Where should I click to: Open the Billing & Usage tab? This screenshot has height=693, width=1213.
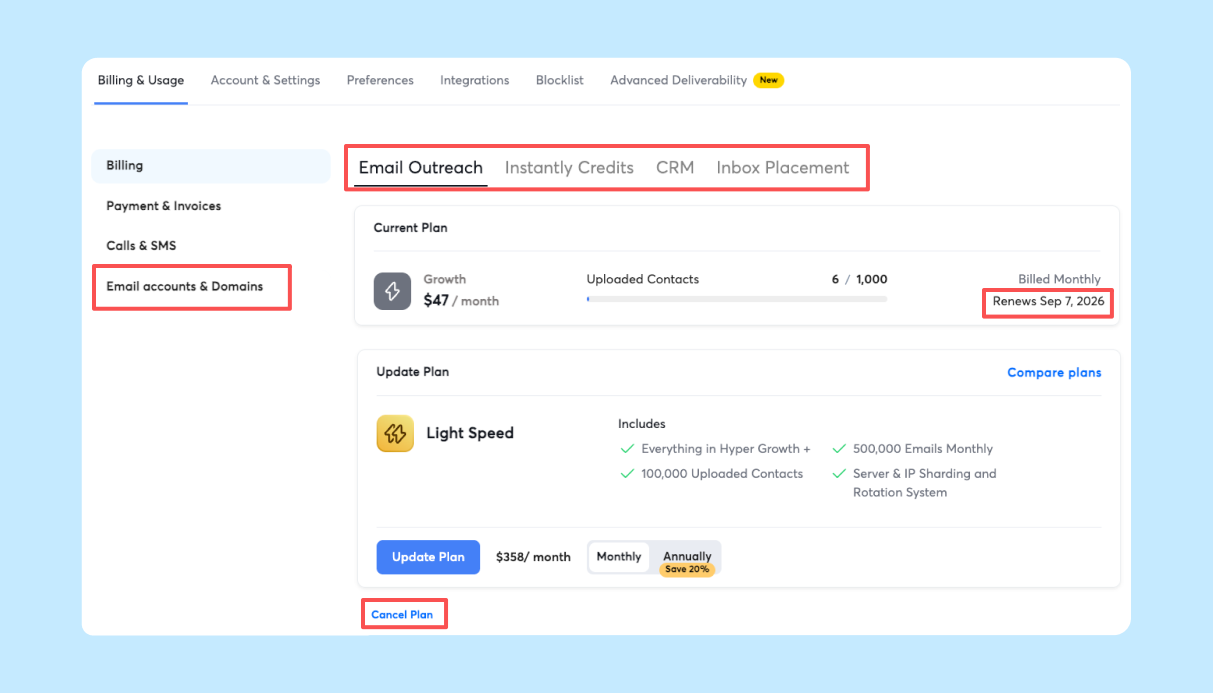141,80
